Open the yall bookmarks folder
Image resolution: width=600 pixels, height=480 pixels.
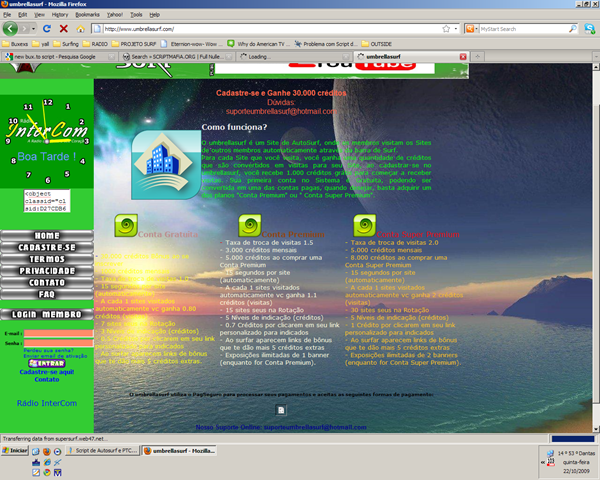pos(41,44)
